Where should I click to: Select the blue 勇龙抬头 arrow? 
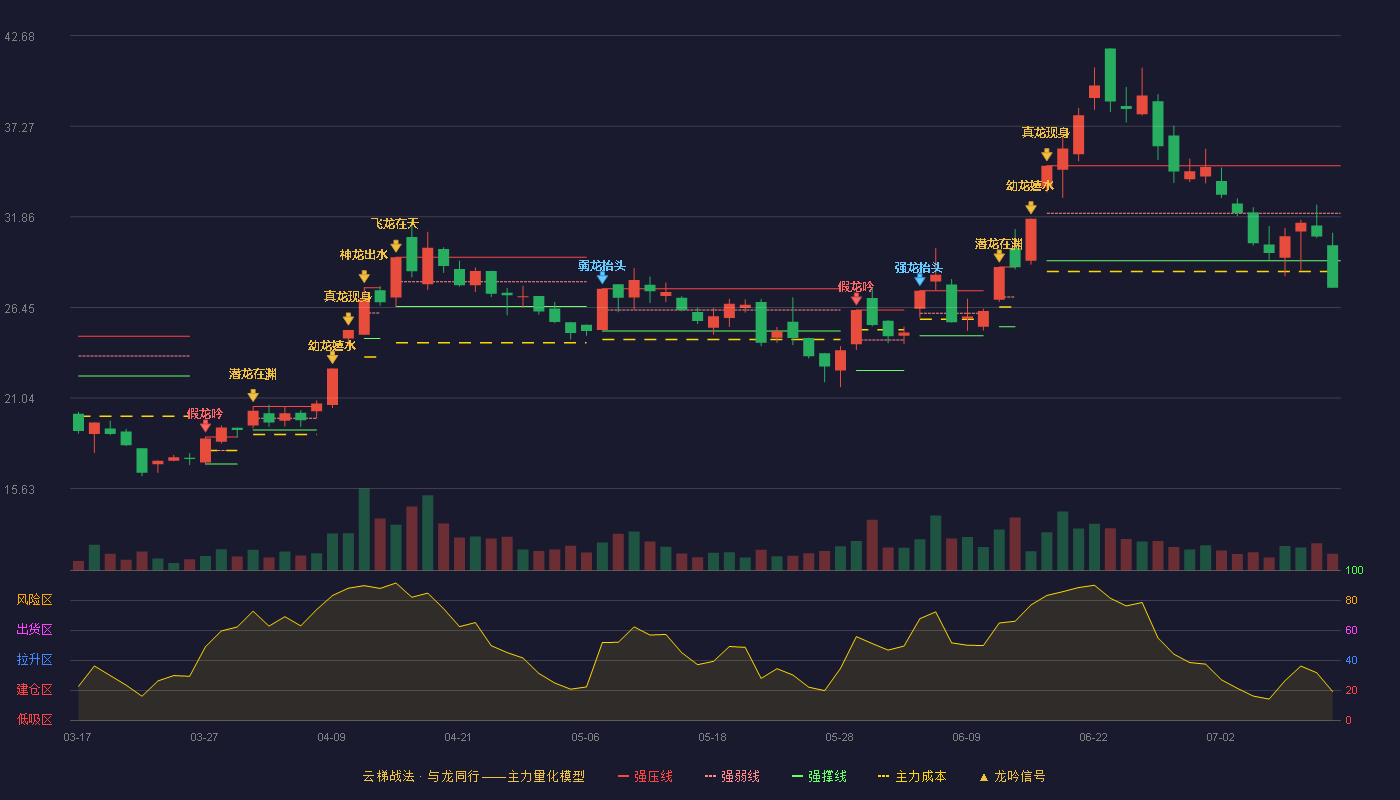pyautogui.click(x=602, y=278)
